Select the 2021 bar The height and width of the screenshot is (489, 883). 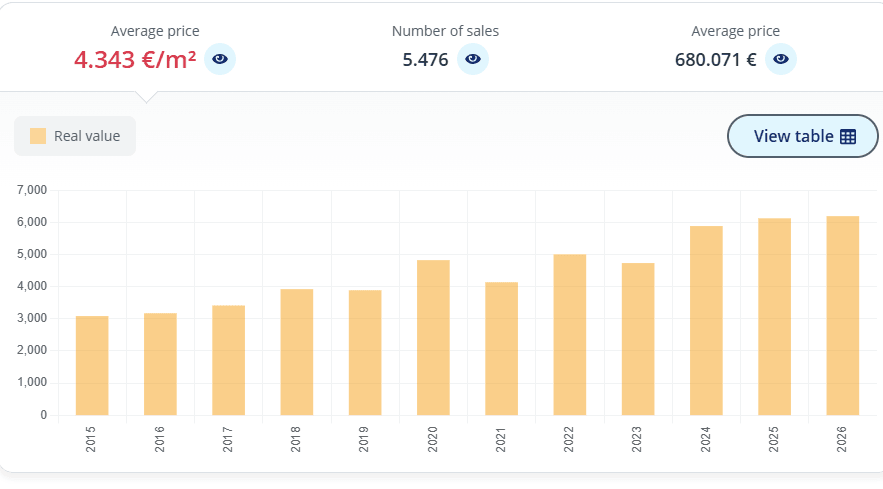click(502, 349)
